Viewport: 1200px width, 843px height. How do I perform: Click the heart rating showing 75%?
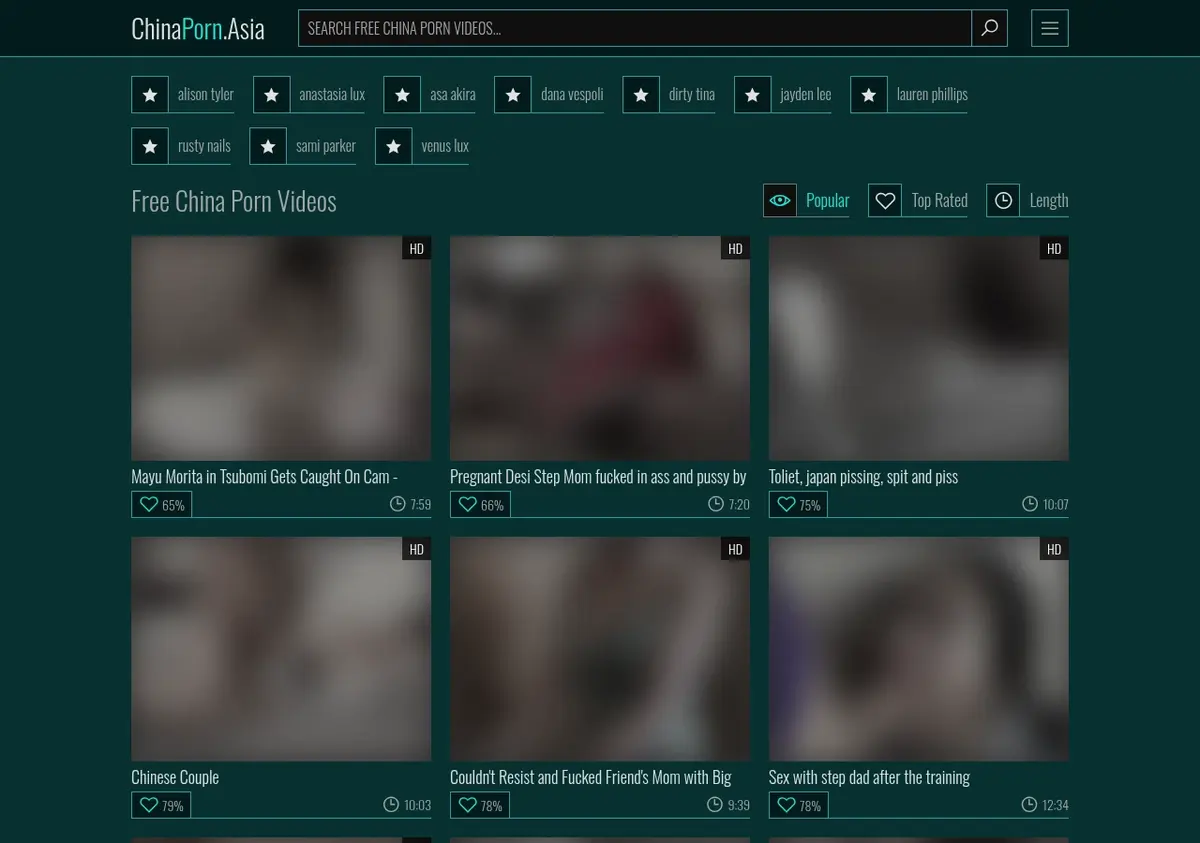click(x=798, y=504)
